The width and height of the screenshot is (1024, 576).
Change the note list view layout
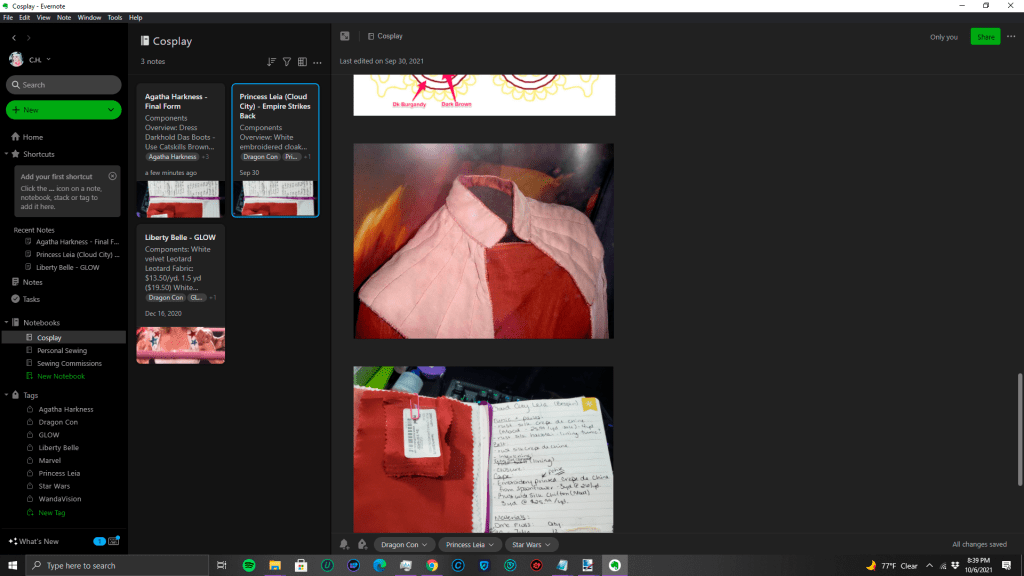tap(302, 62)
